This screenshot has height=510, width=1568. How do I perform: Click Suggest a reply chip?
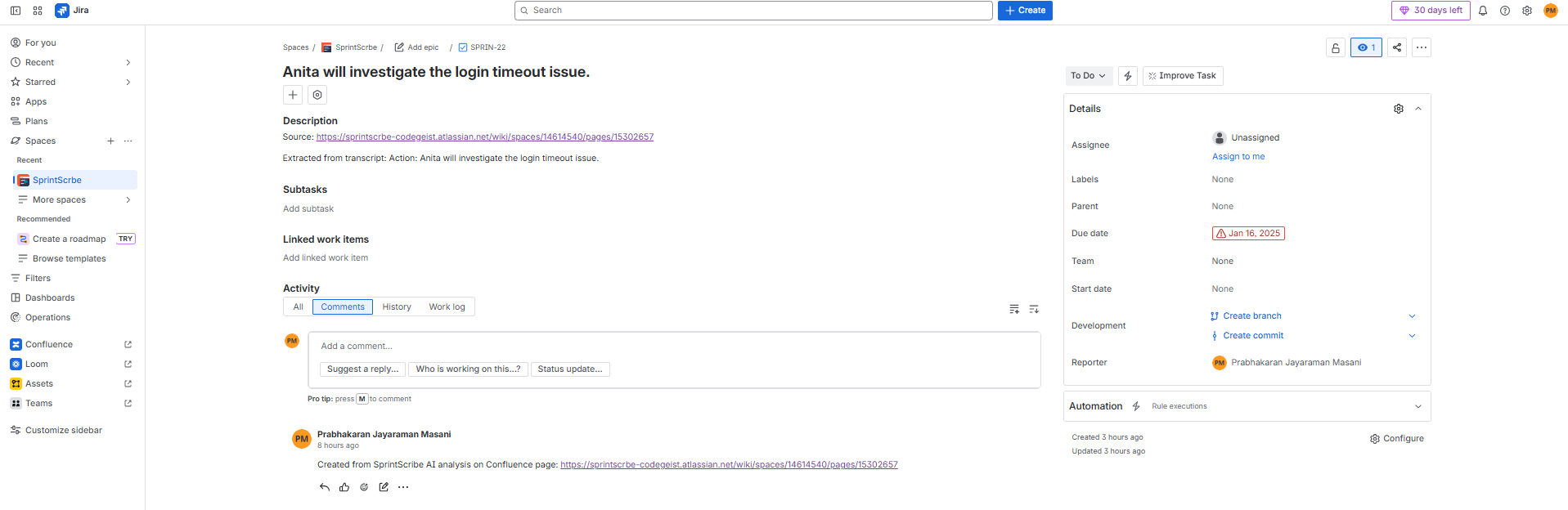click(363, 369)
